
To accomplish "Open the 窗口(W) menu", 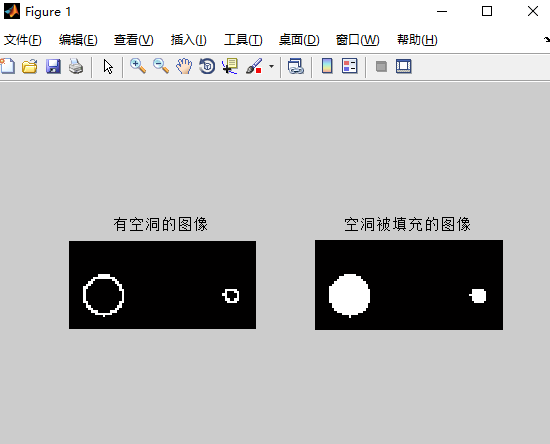I will 357,40.
